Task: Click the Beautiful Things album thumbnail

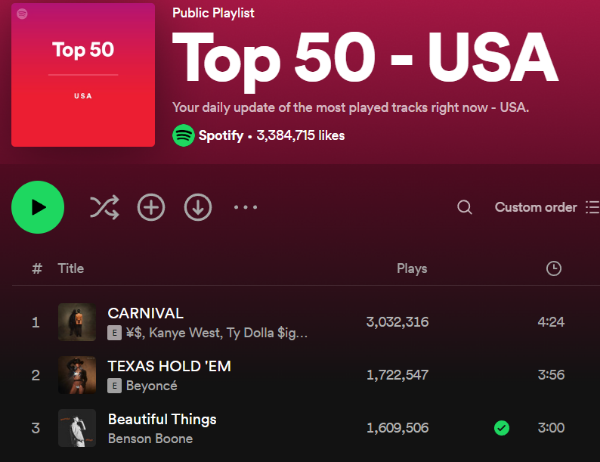Action: pyautogui.click(x=77, y=428)
